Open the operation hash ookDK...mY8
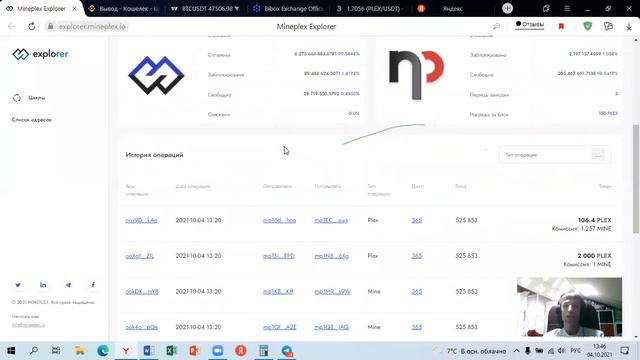Image resolution: width=640 pixels, height=360 pixels. tap(142, 291)
